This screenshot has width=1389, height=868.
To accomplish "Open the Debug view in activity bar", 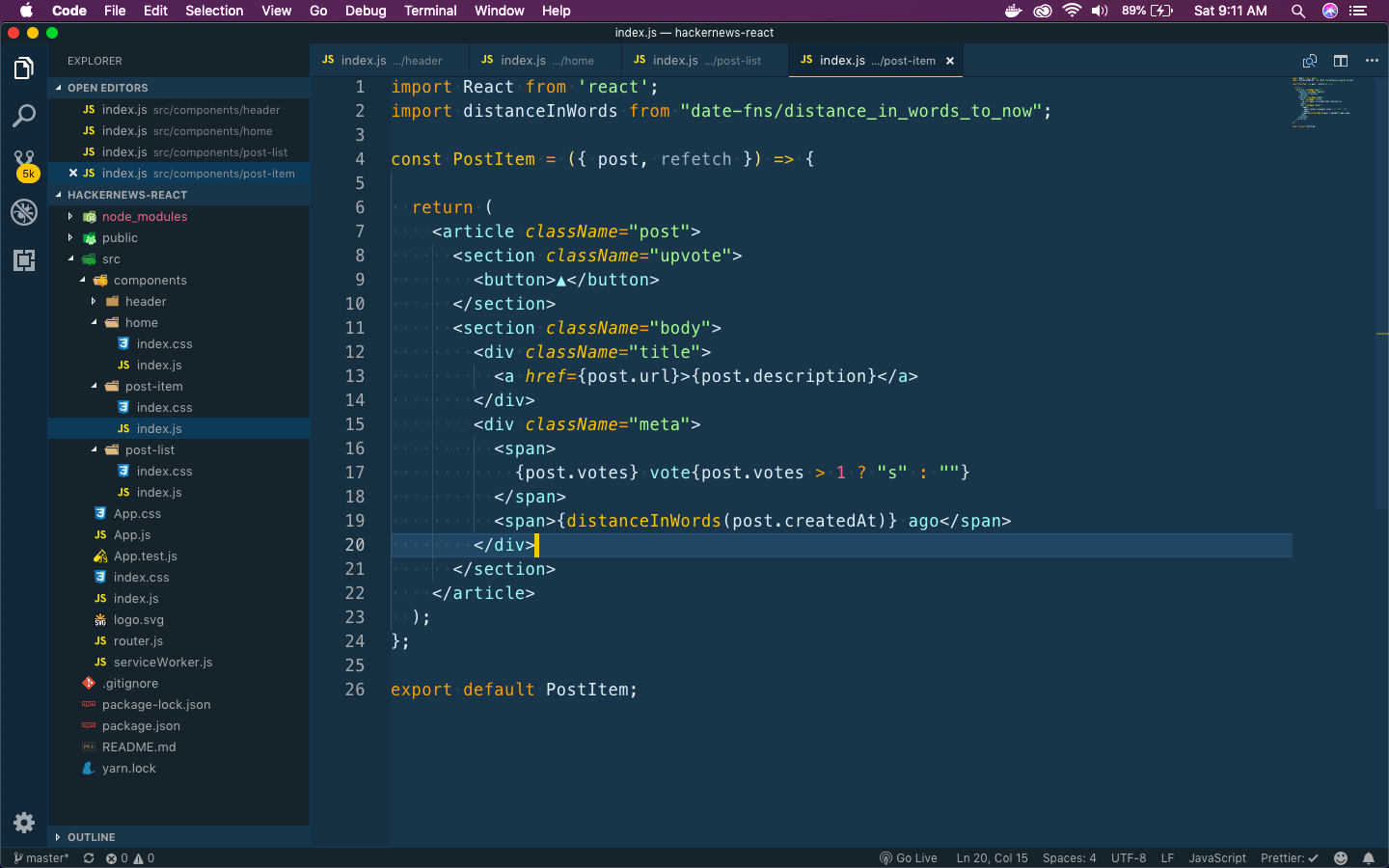I will click(24, 211).
